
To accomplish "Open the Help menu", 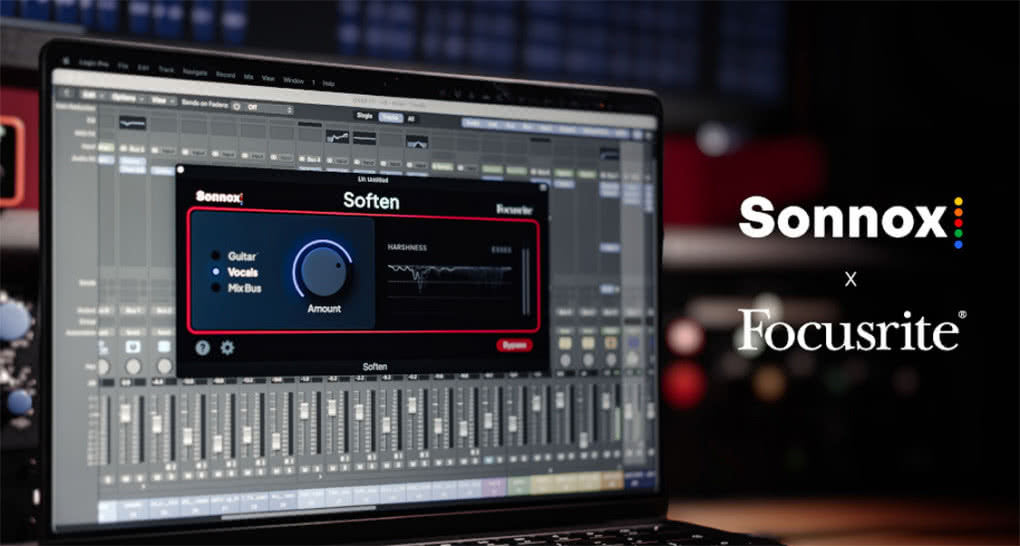I will 329,84.
